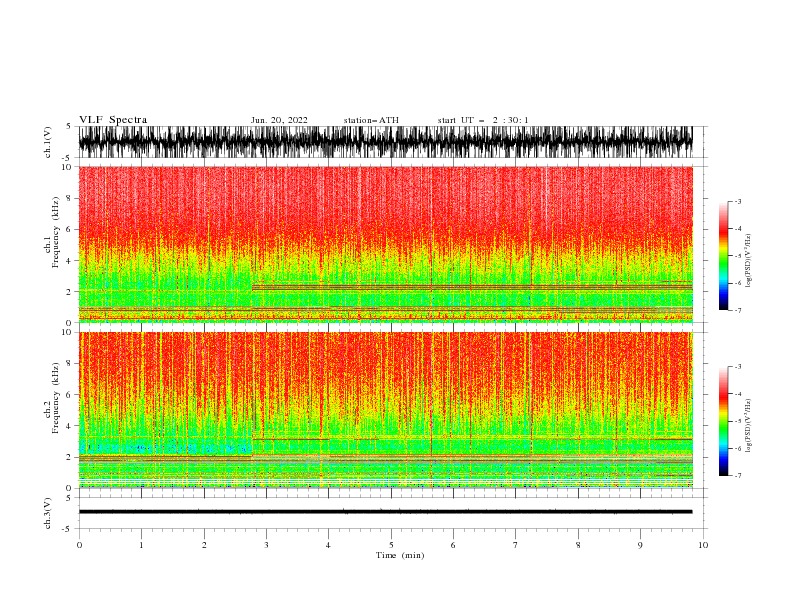Click the ch.1 PSD color scale bar
The width and height of the screenshot is (792, 612).
pos(723,256)
